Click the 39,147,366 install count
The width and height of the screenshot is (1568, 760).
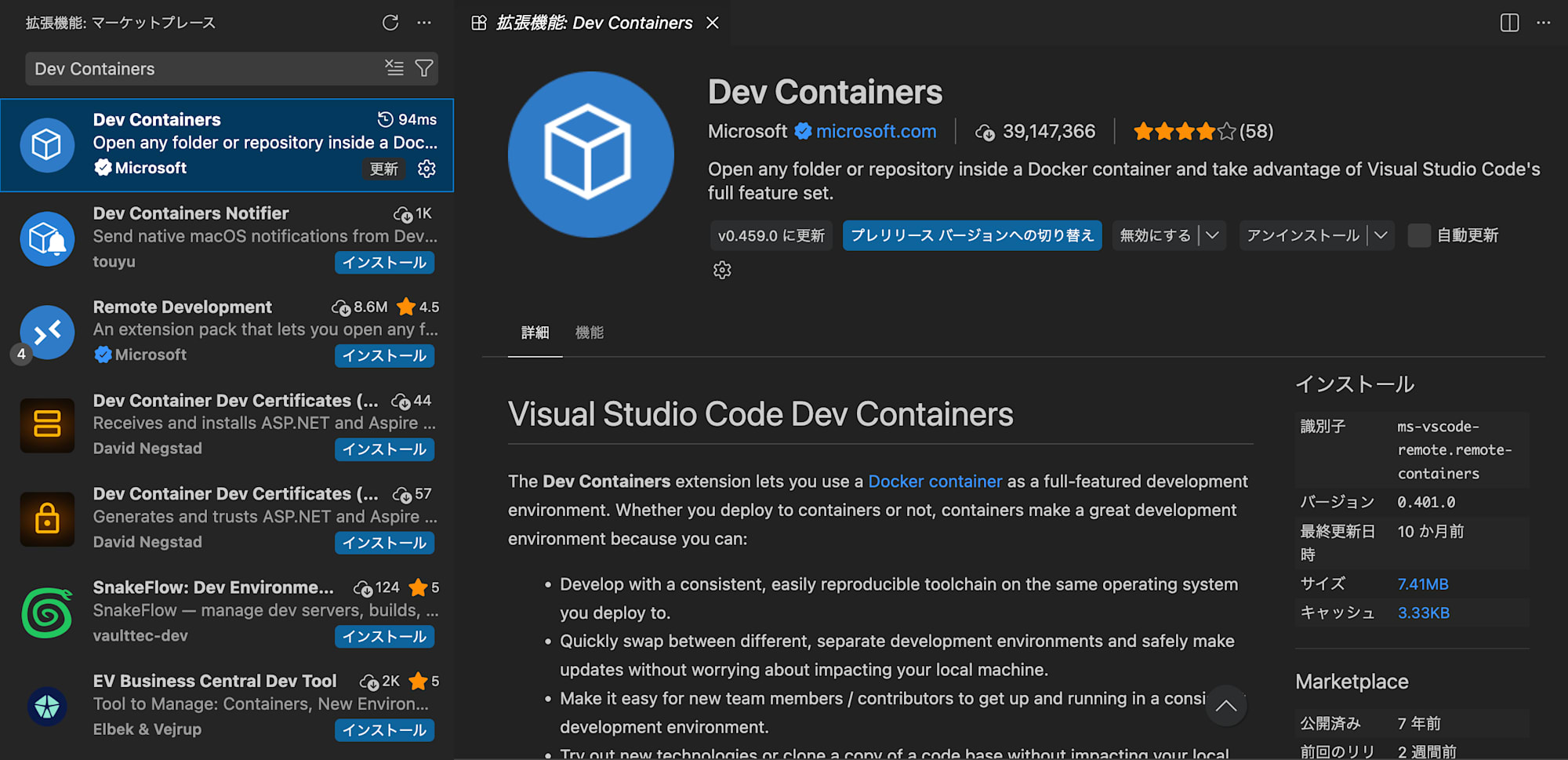[x=1049, y=131]
